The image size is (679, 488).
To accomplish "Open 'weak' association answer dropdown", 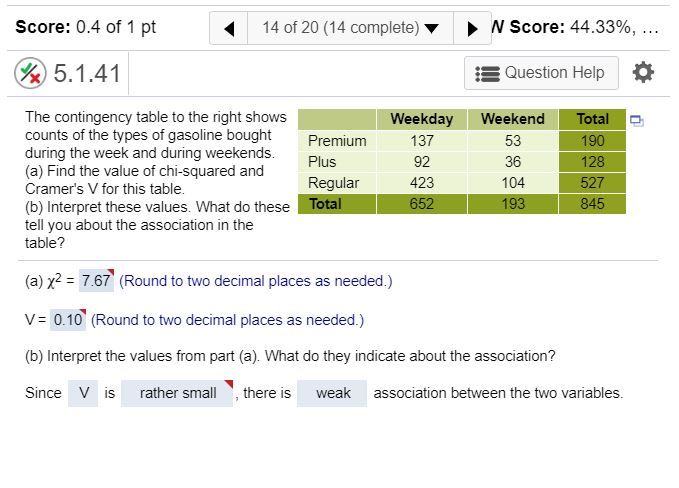I will pos(333,393).
